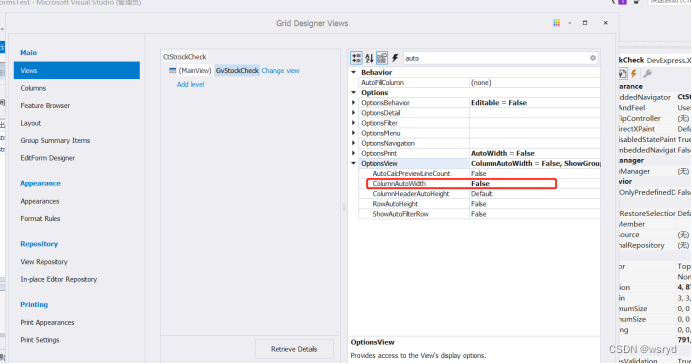Click CtStrockCheck grid name label
Viewport: 692px width, 364px height.
tap(184, 57)
